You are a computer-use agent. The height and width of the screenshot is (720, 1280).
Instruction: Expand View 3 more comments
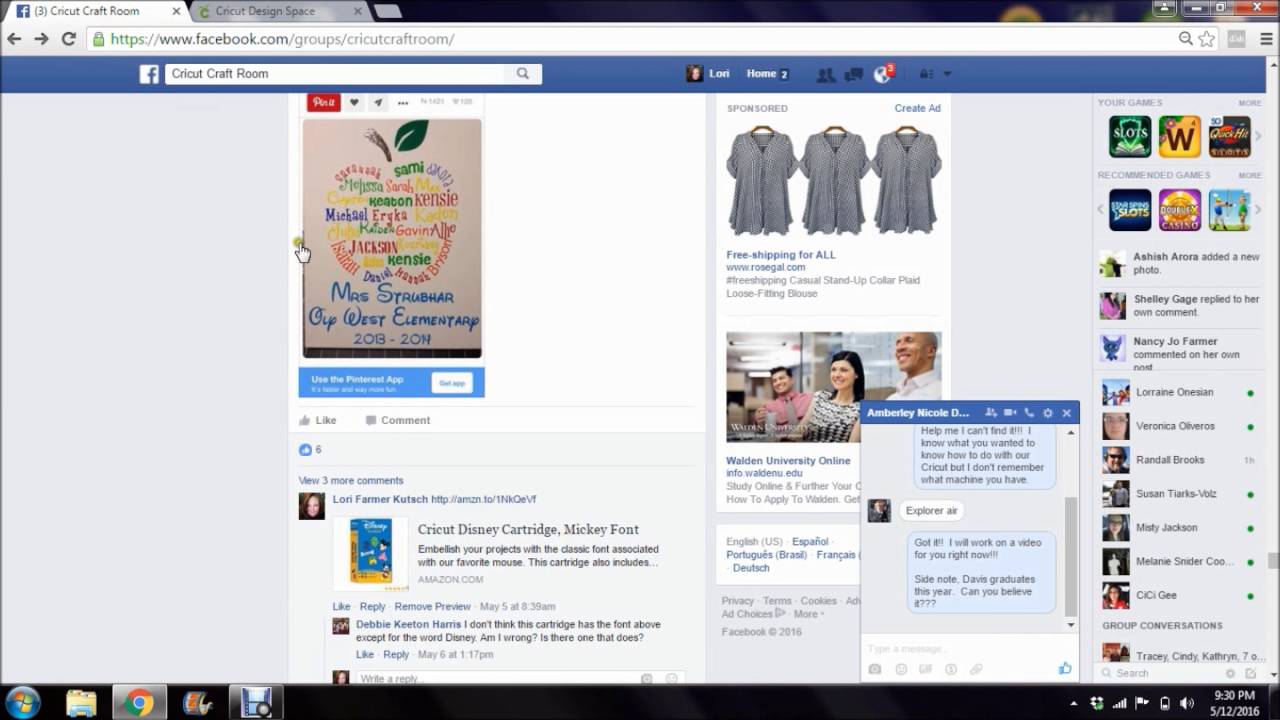(351, 481)
